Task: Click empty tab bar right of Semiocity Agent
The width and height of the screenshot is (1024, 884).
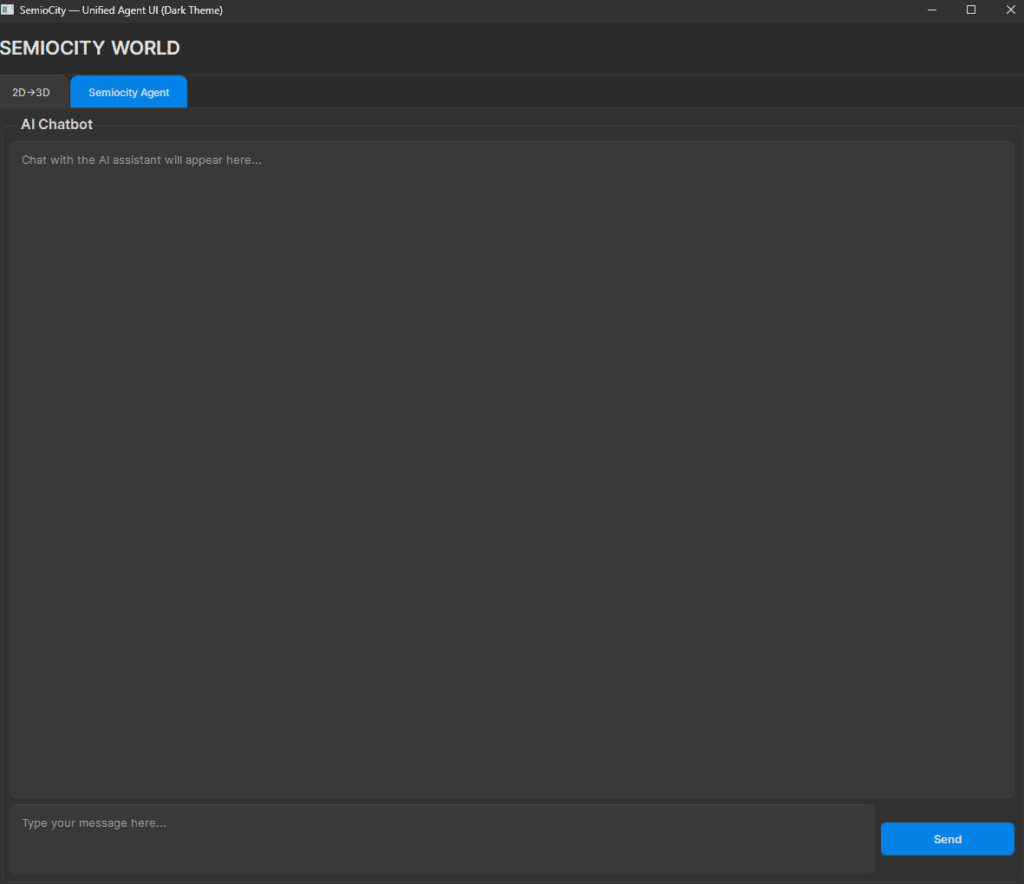Action: 600,92
